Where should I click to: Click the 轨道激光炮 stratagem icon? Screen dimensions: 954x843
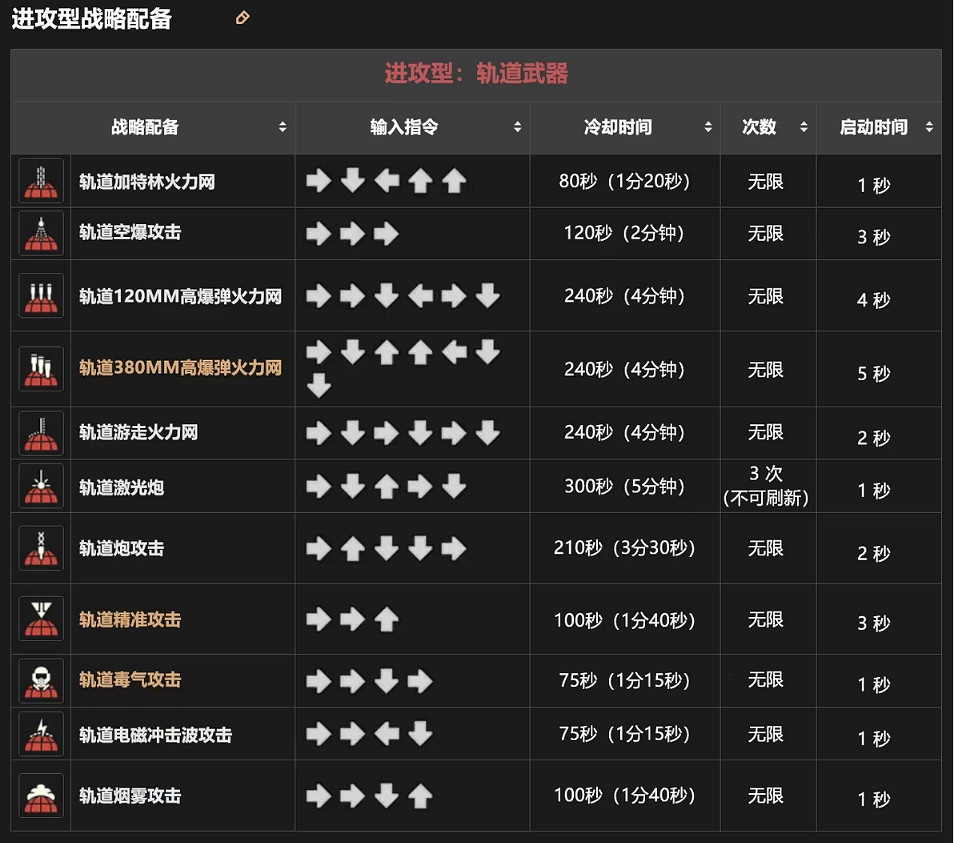coord(41,487)
